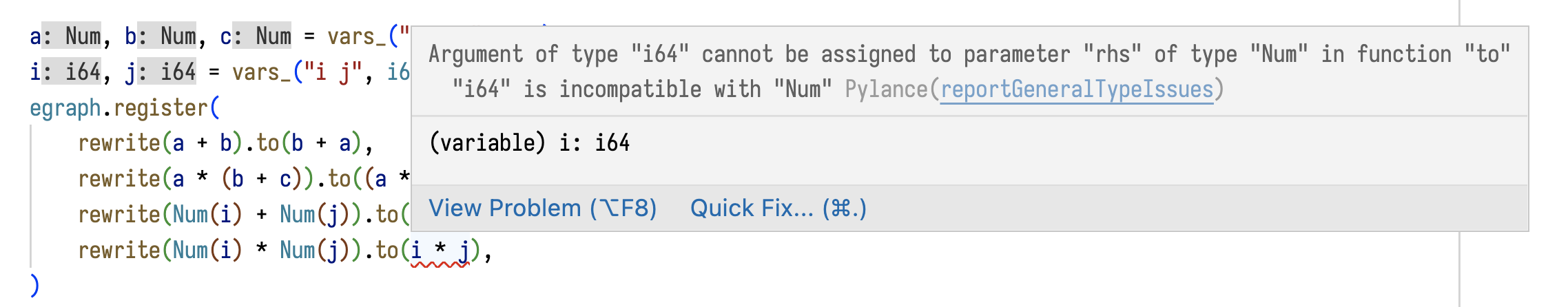Click the (variable) i: i64 hover text

[529, 143]
